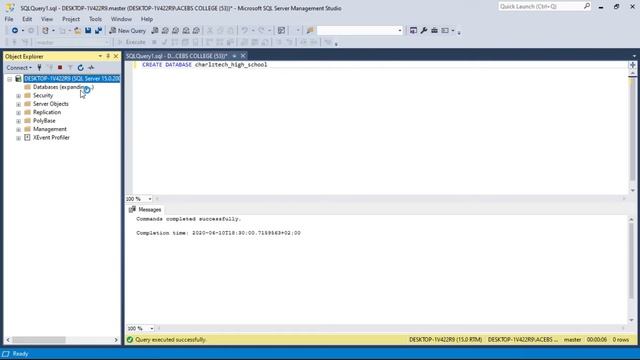Click the CREATE DATABASE code line

pos(204,64)
